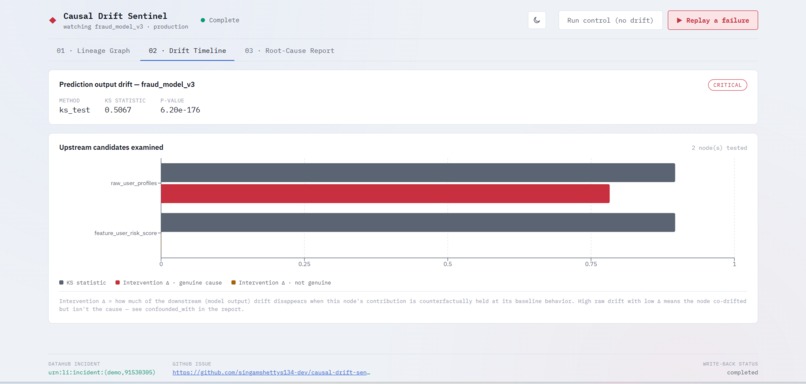Toggle the genuine cause legend entry
806x384 pixels.
pyautogui.click(x=169, y=283)
